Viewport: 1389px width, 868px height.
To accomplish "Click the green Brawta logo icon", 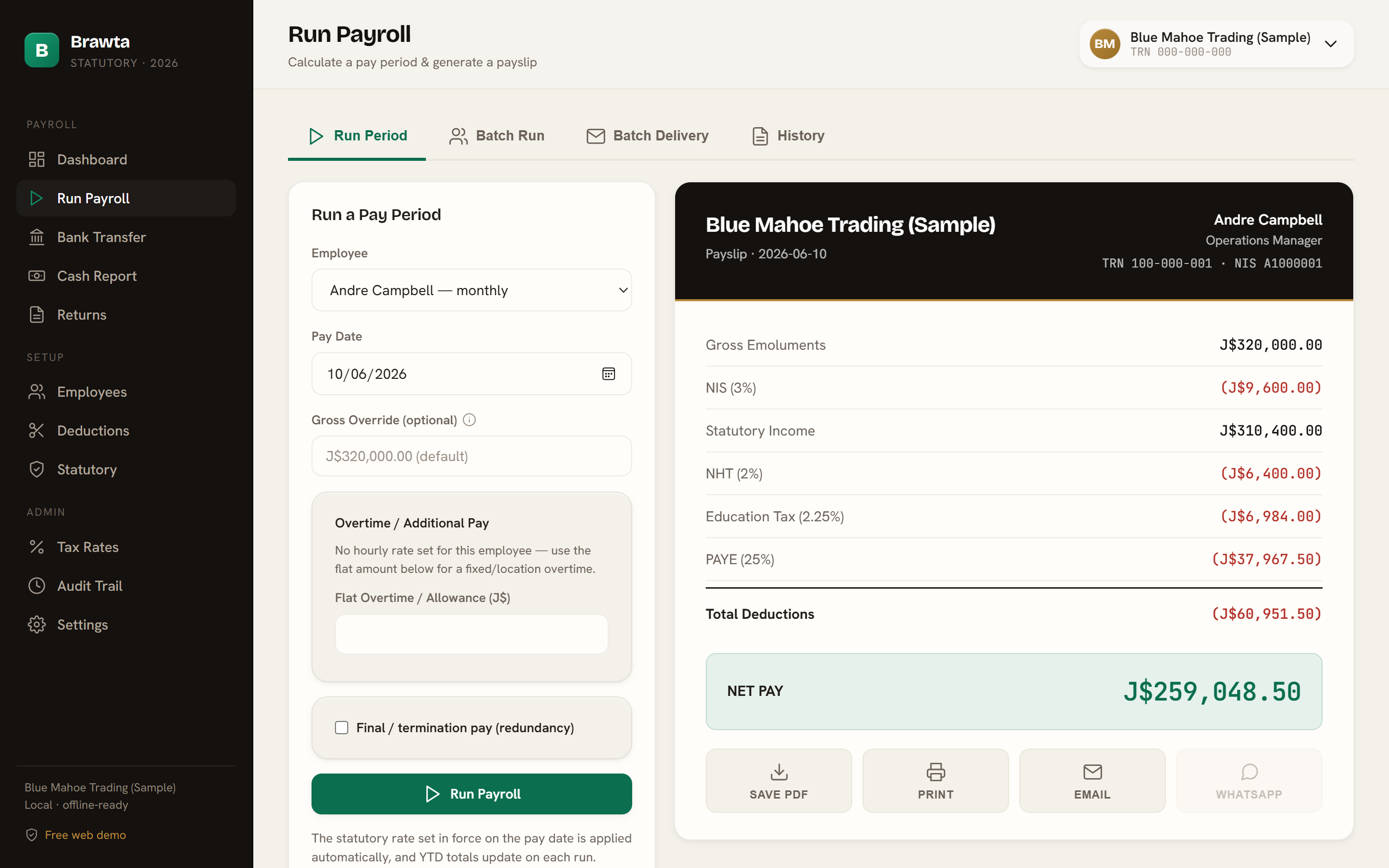I will click(x=41, y=50).
